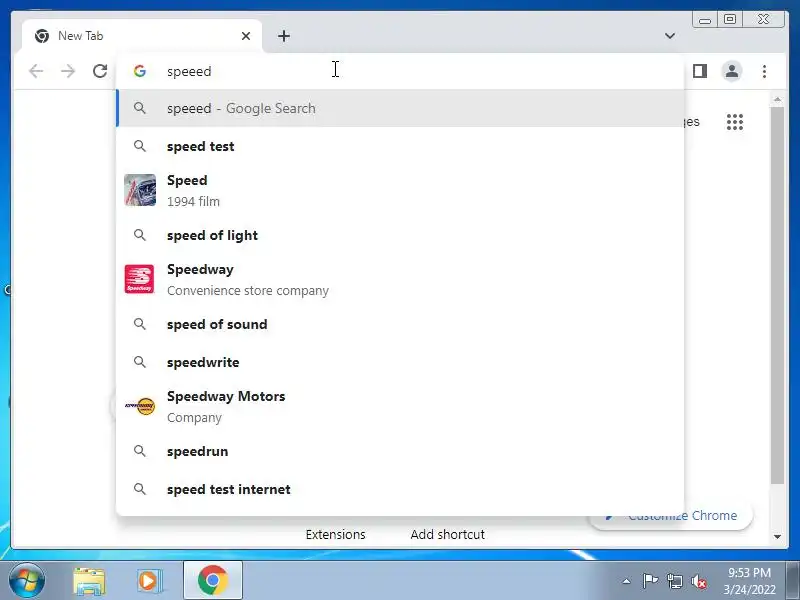Click the Speedway Motors logo
Image resolution: width=800 pixels, height=600 pixels.
pos(140,406)
